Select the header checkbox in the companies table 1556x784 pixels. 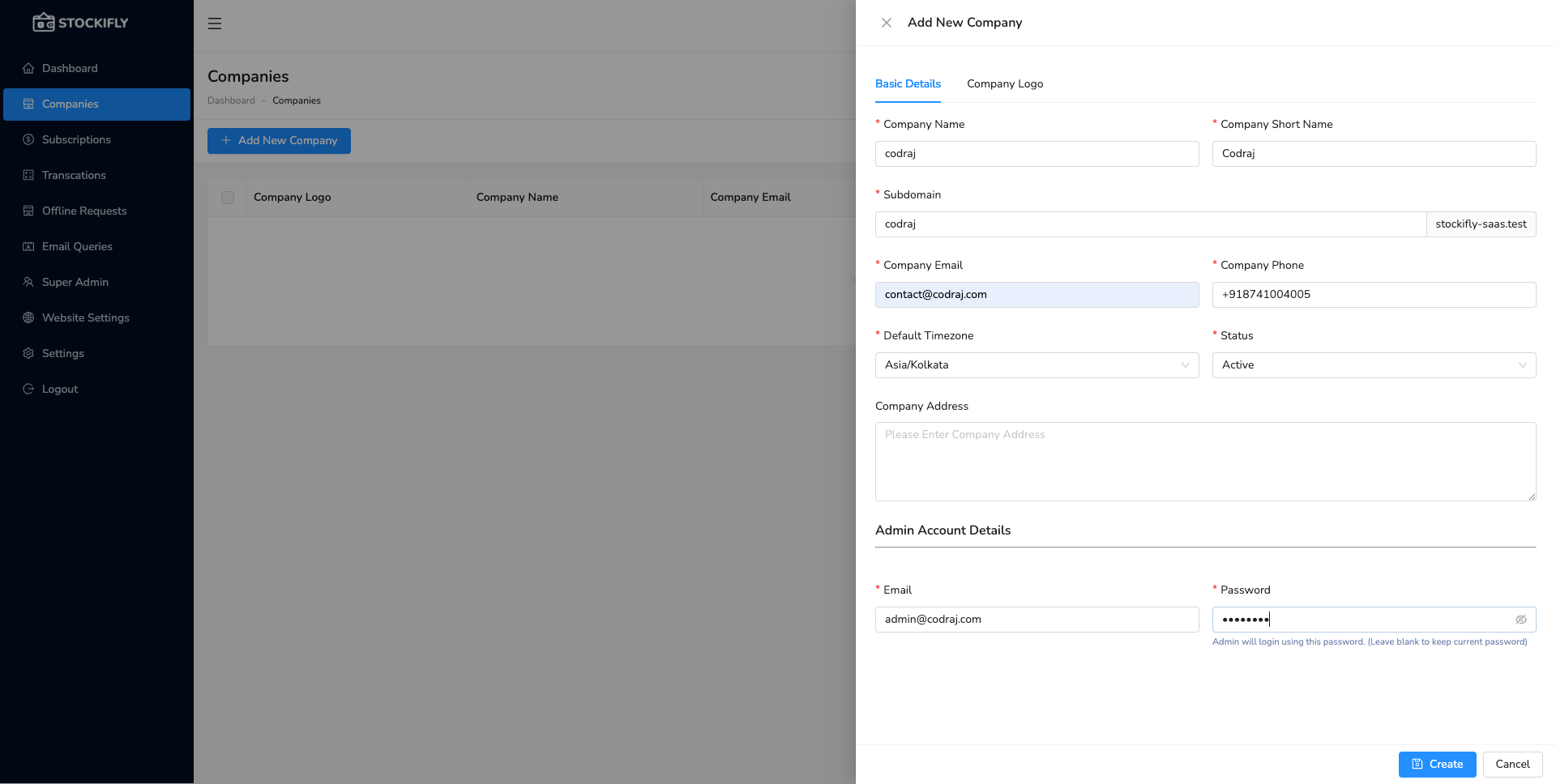[228, 197]
